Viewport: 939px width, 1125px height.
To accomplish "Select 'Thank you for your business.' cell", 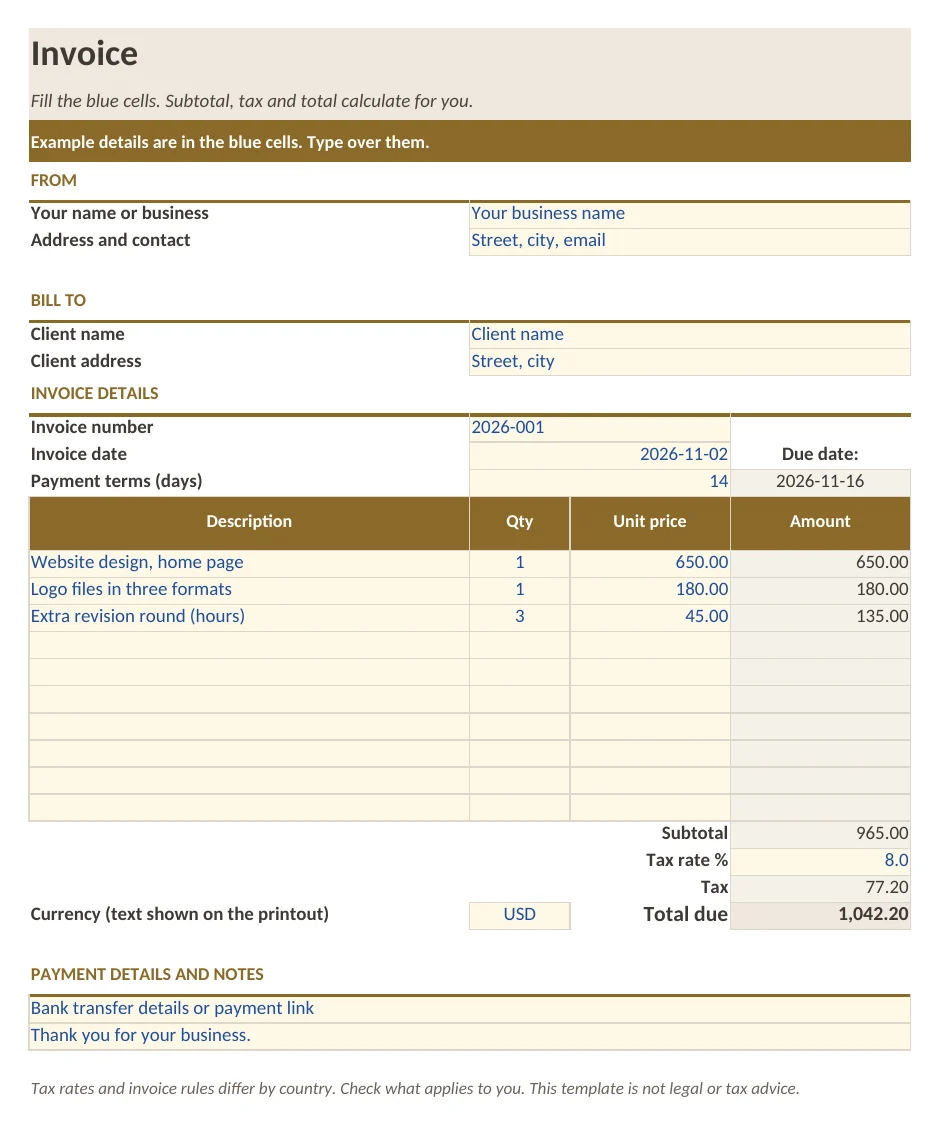I will (x=470, y=1036).
